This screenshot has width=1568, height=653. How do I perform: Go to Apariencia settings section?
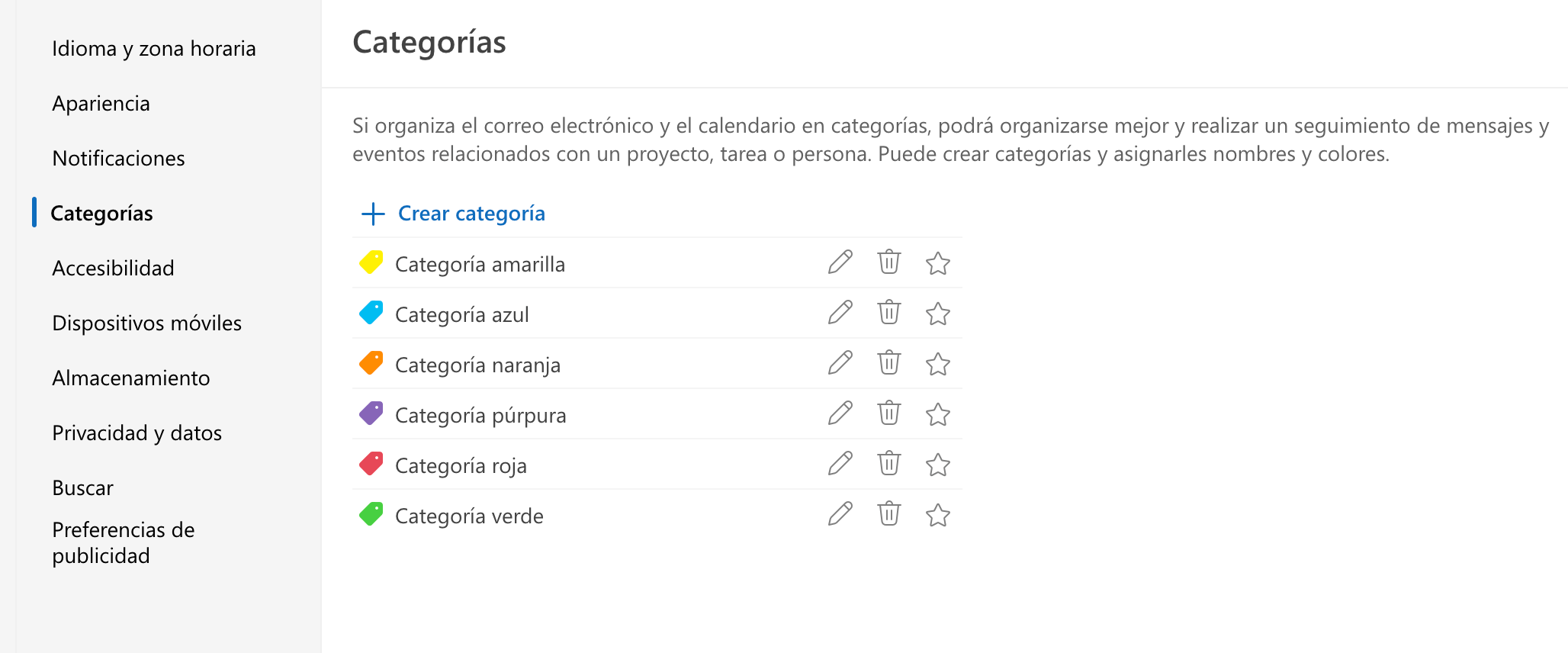[x=101, y=104]
